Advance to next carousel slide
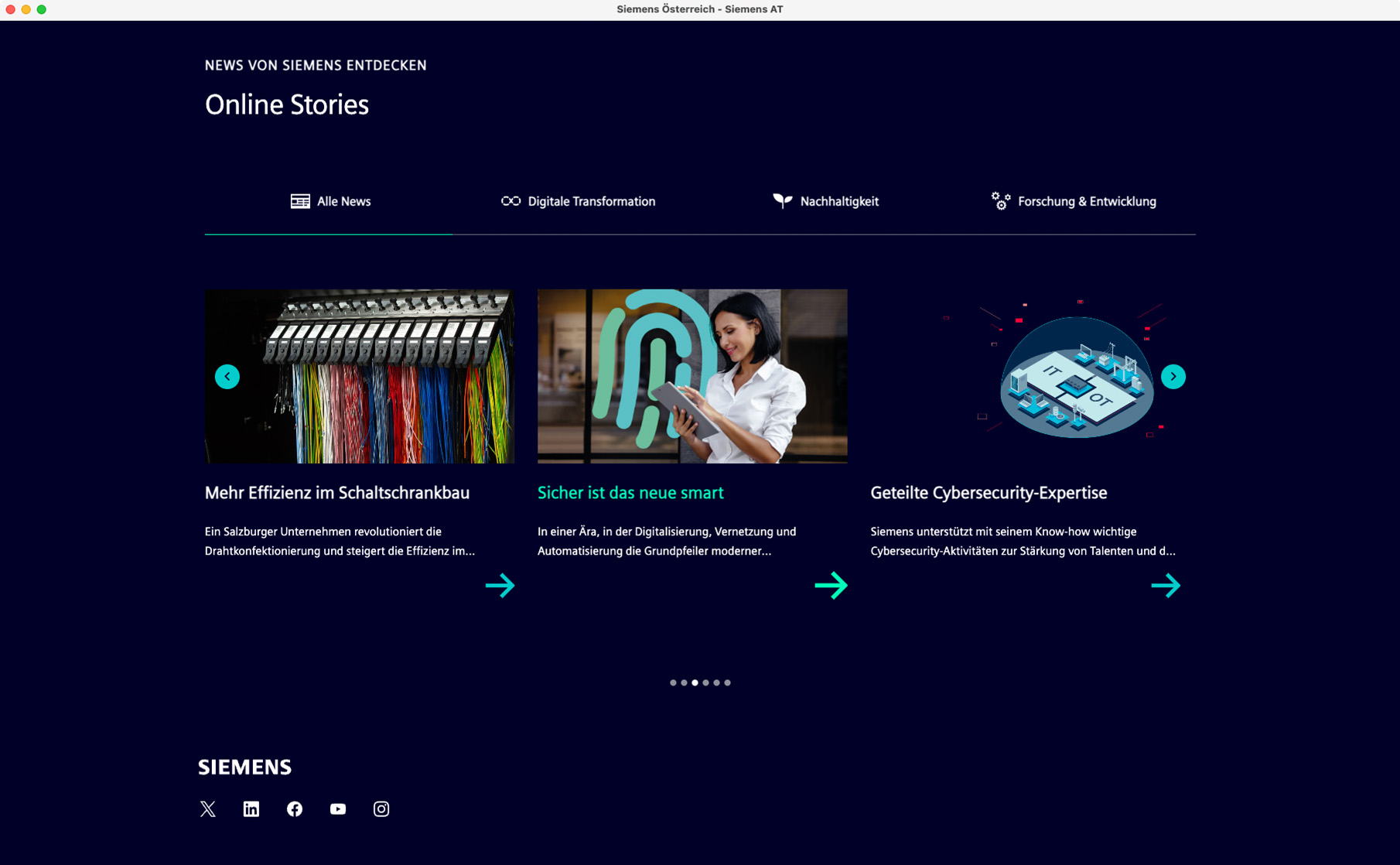Screen dimensions: 1400x865 [x=1173, y=377]
